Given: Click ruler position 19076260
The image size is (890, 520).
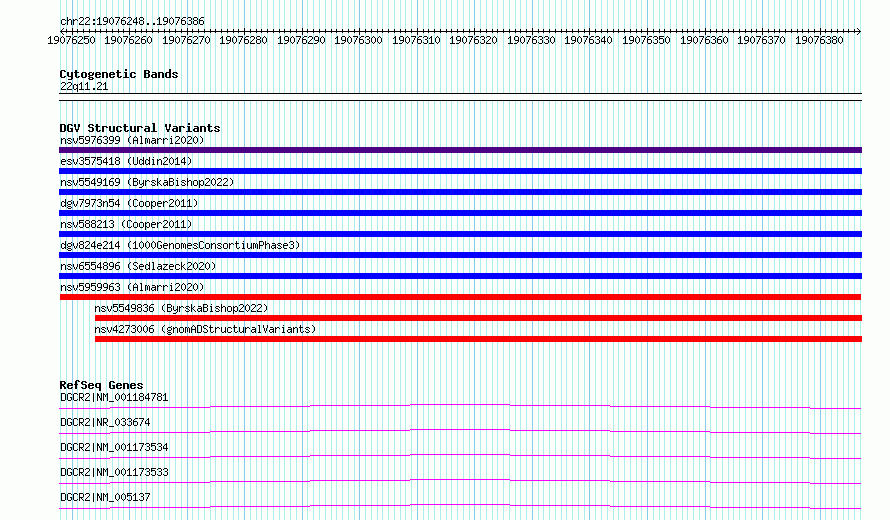Looking at the screenshot, I should point(129,40).
